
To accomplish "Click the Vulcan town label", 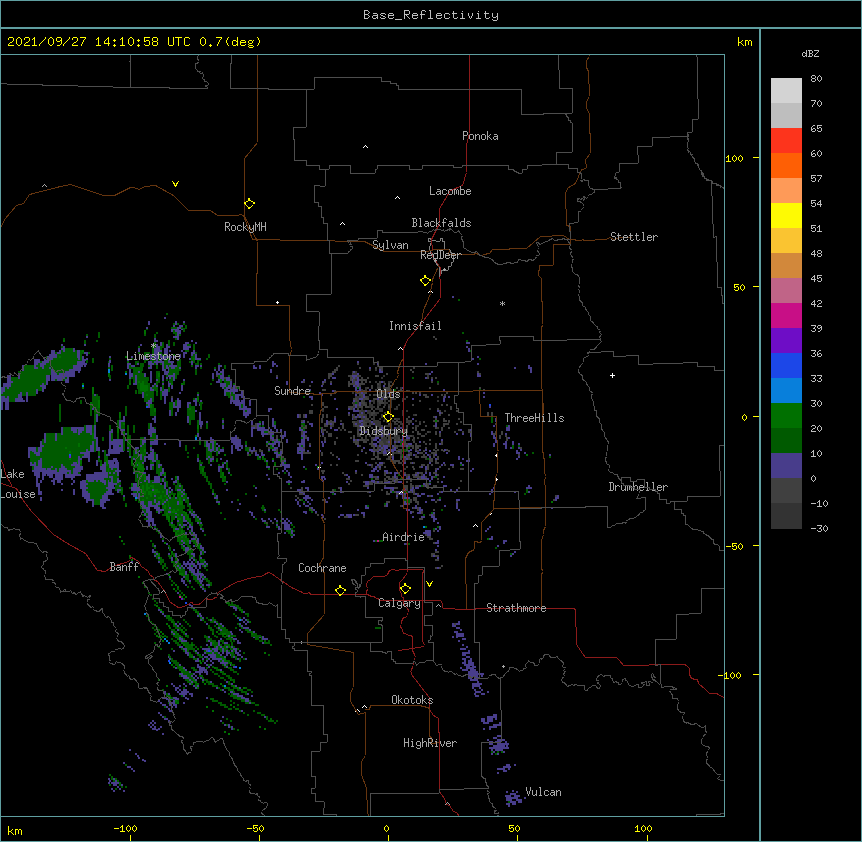I will (x=543, y=792).
